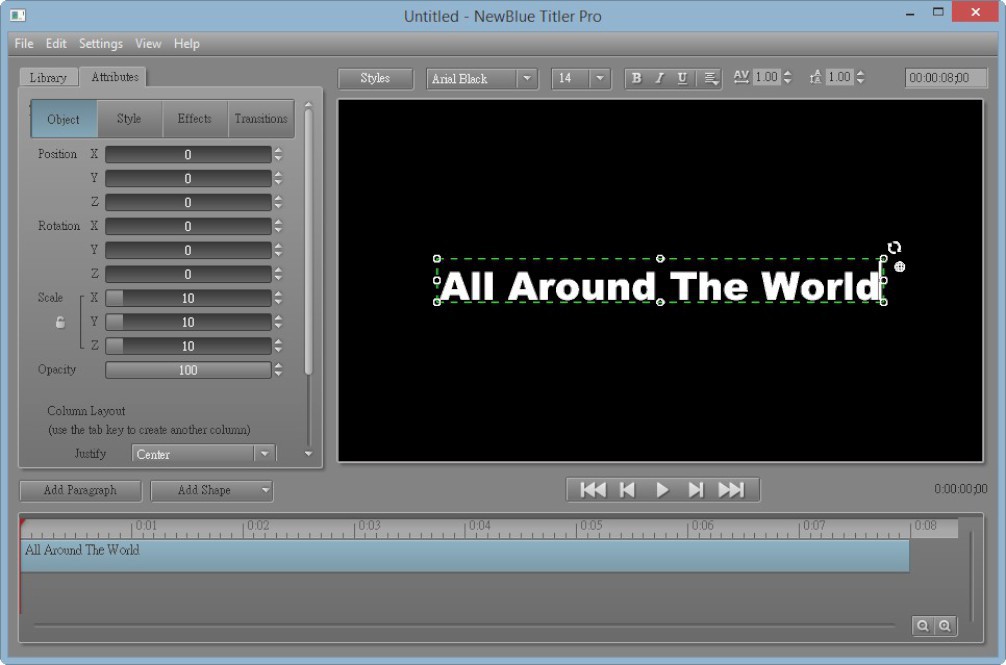Image resolution: width=1006 pixels, height=665 pixels.
Task: Adjust the kerning value stepper
Action: 787,77
